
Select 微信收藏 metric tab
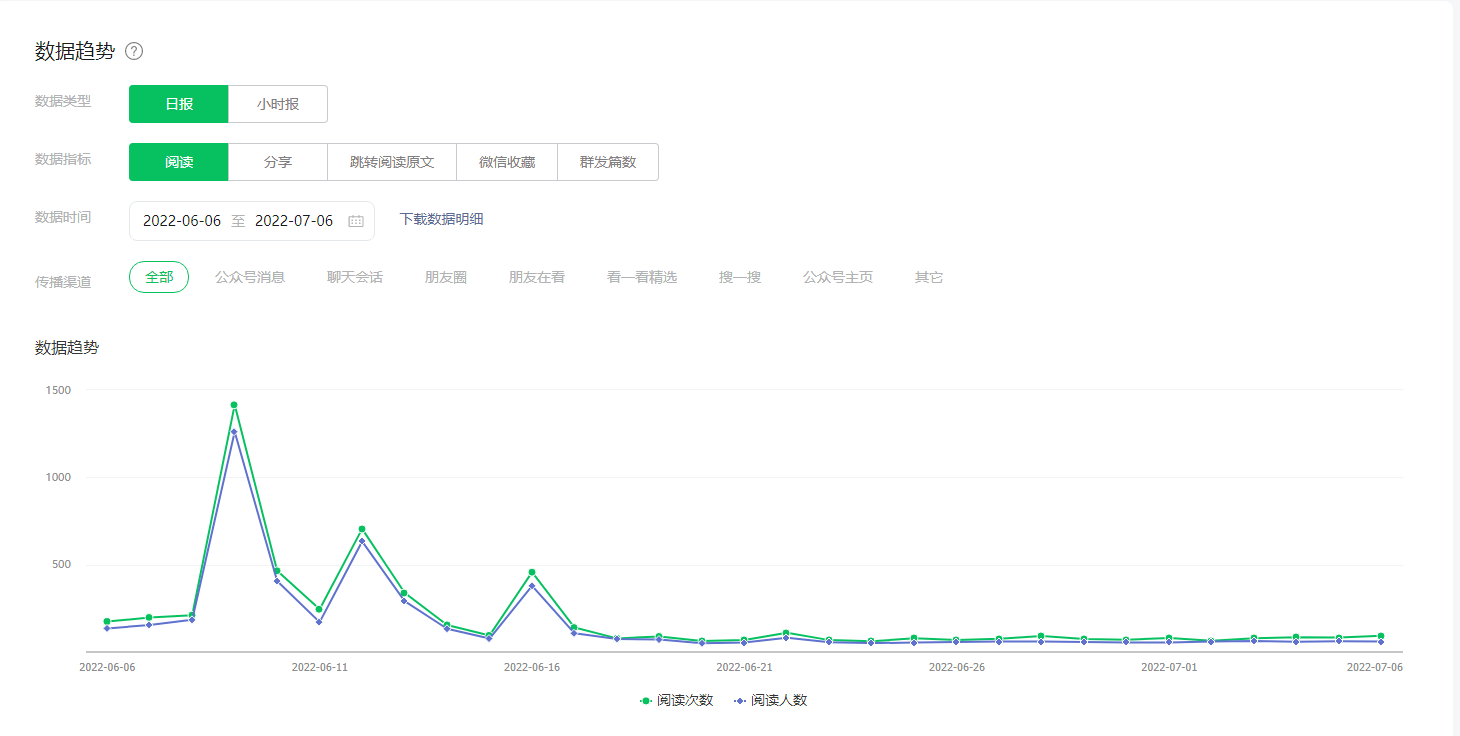(507, 162)
